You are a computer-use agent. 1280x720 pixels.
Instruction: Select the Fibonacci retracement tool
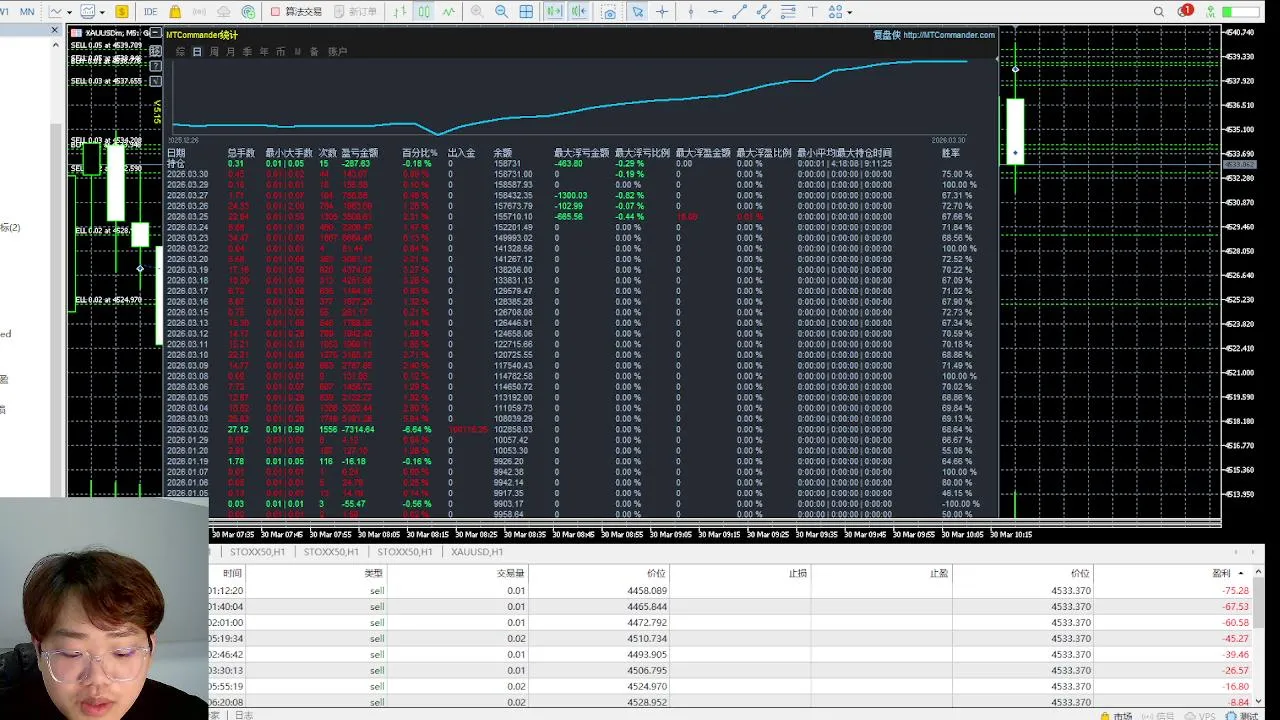click(x=788, y=12)
